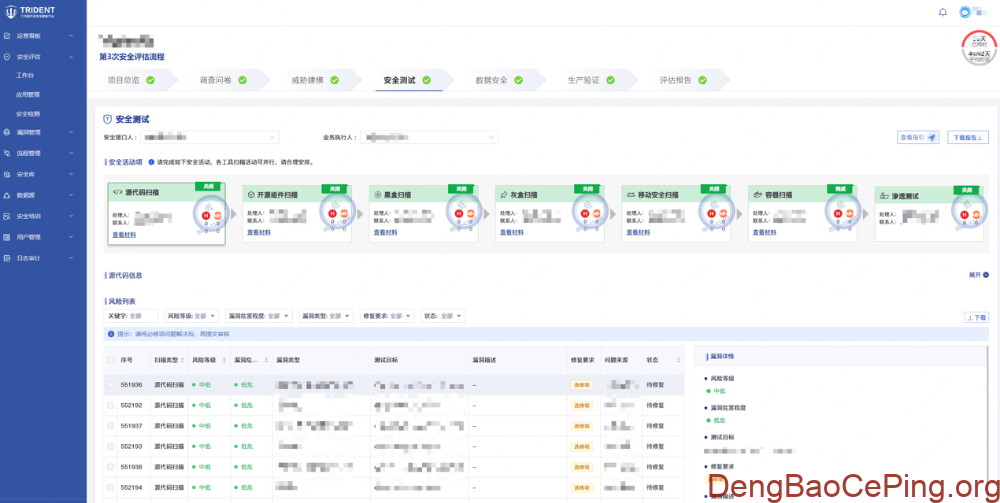The height and width of the screenshot is (503, 1000).
Task: Open the 安全接口人 dropdown
Action: [x=209, y=137]
